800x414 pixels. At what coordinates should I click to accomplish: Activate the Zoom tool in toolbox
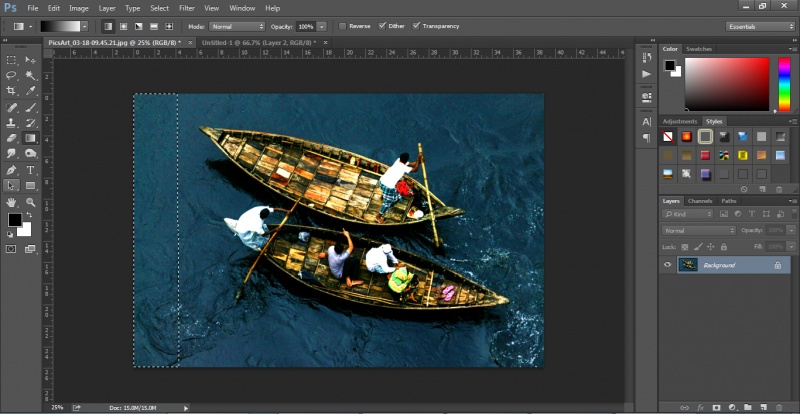click(31, 202)
